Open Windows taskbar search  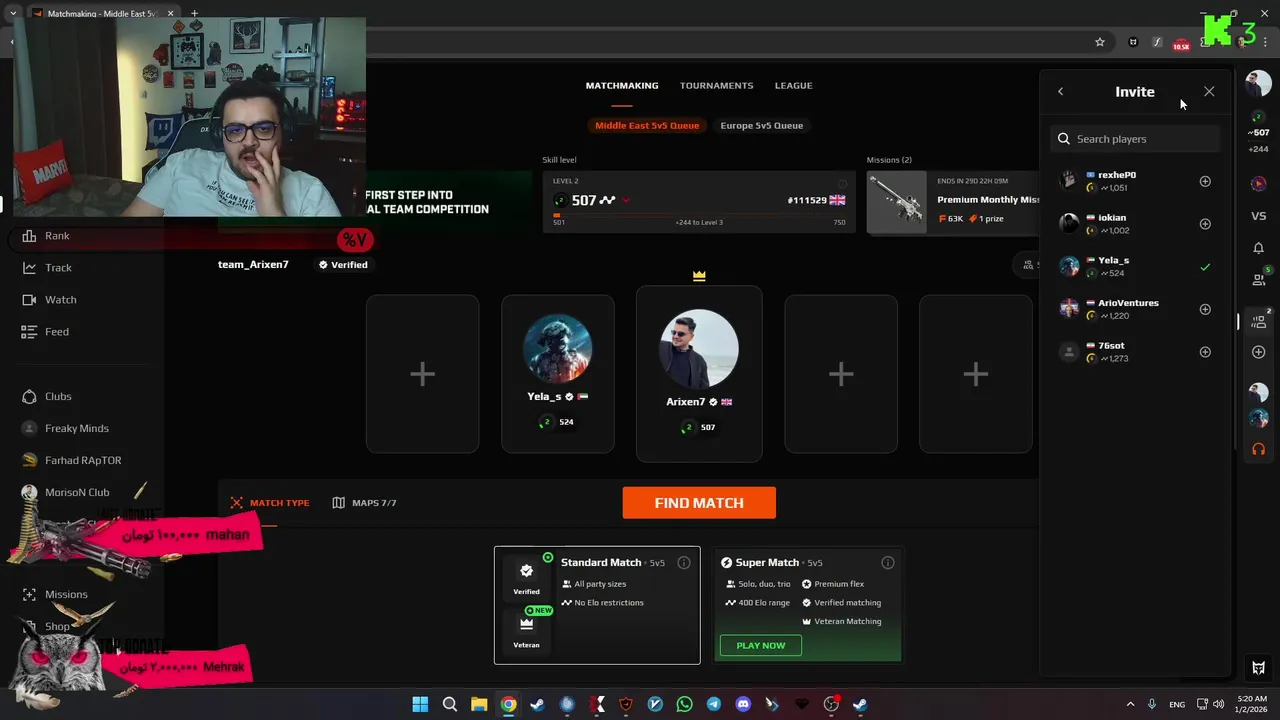coord(449,704)
